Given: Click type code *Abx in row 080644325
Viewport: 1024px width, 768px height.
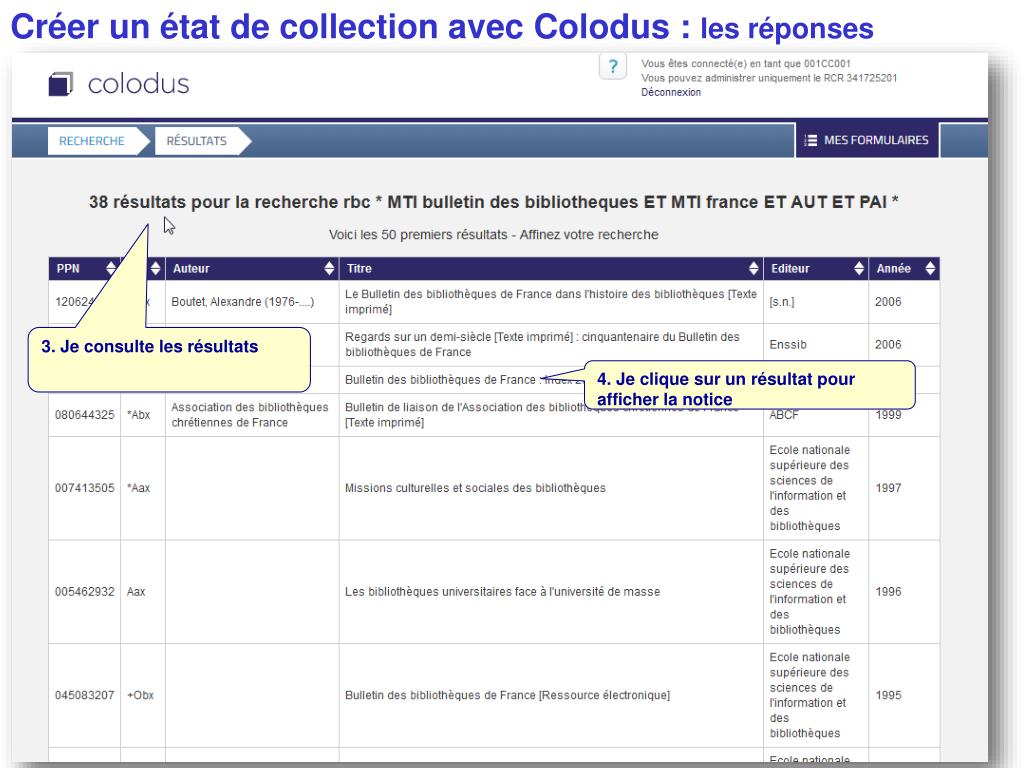Looking at the screenshot, I should (x=138, y=415).
